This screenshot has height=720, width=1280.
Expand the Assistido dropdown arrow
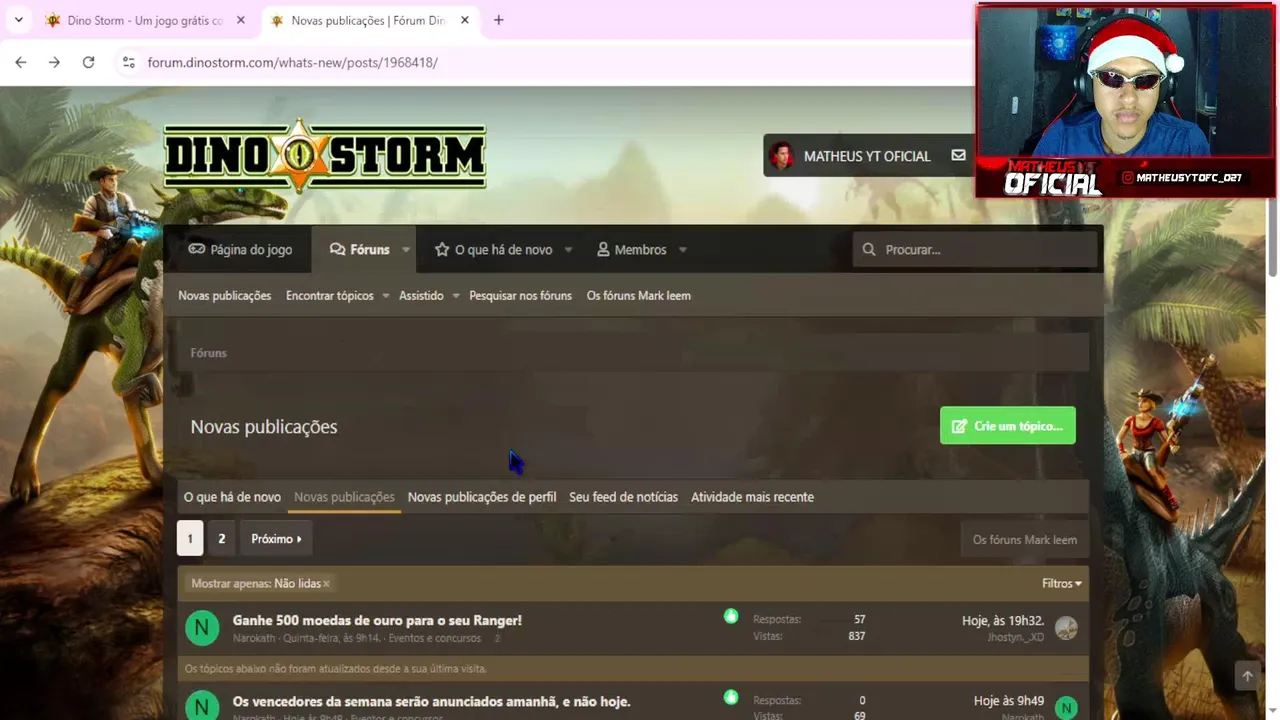click(x=455, y=296)
